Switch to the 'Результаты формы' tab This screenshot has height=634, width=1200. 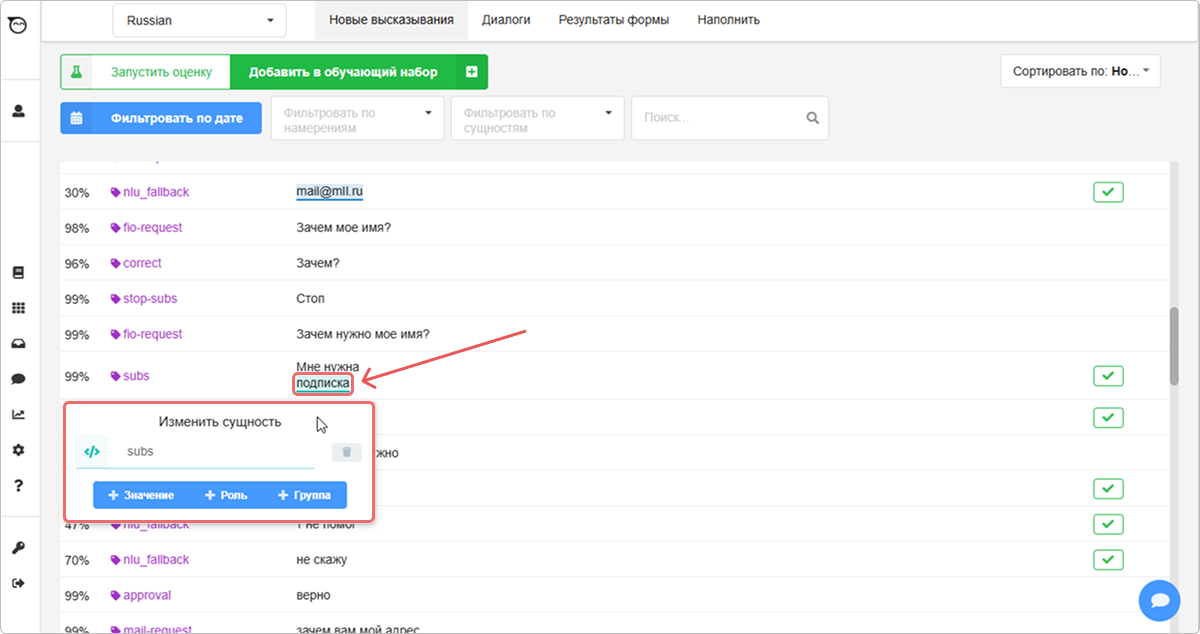tap(613, 20)
